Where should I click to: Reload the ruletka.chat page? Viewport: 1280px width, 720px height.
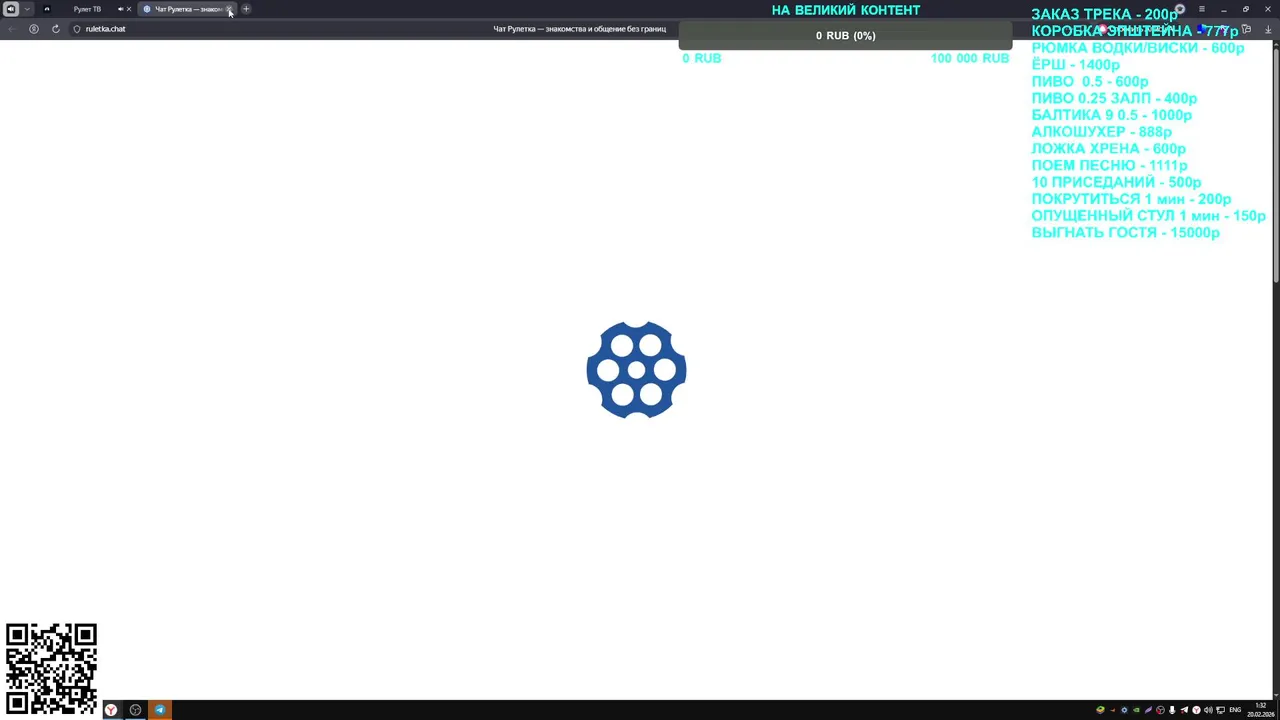click(x=55, y=29)
